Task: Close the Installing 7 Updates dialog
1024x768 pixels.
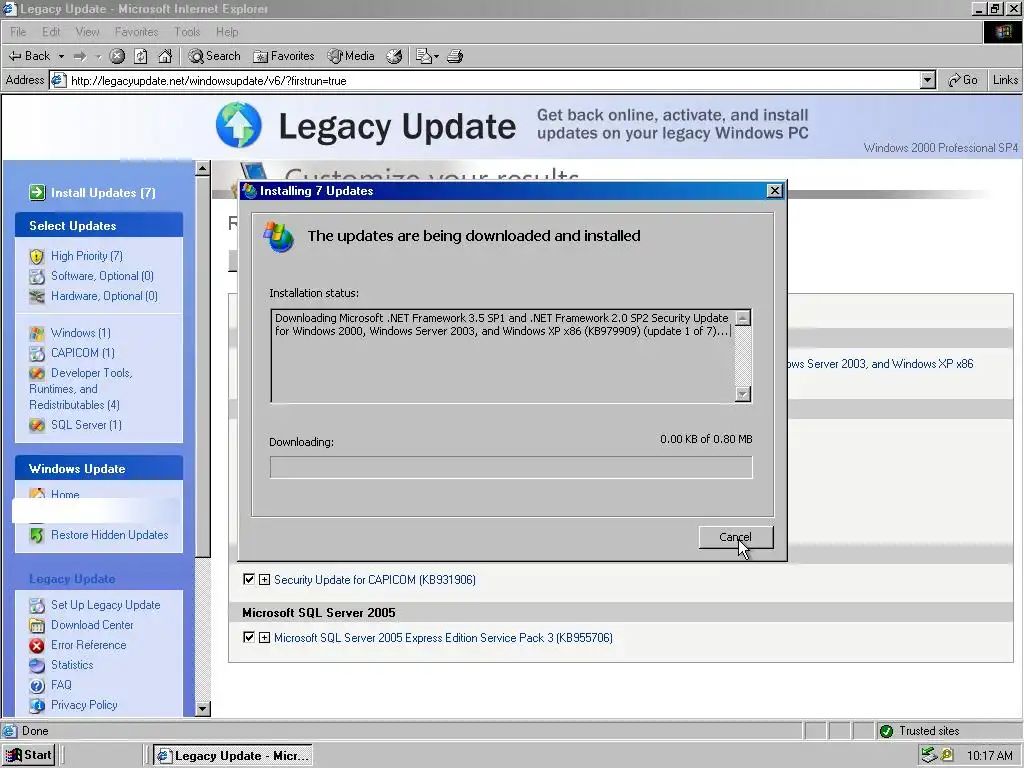Action: 775,191
